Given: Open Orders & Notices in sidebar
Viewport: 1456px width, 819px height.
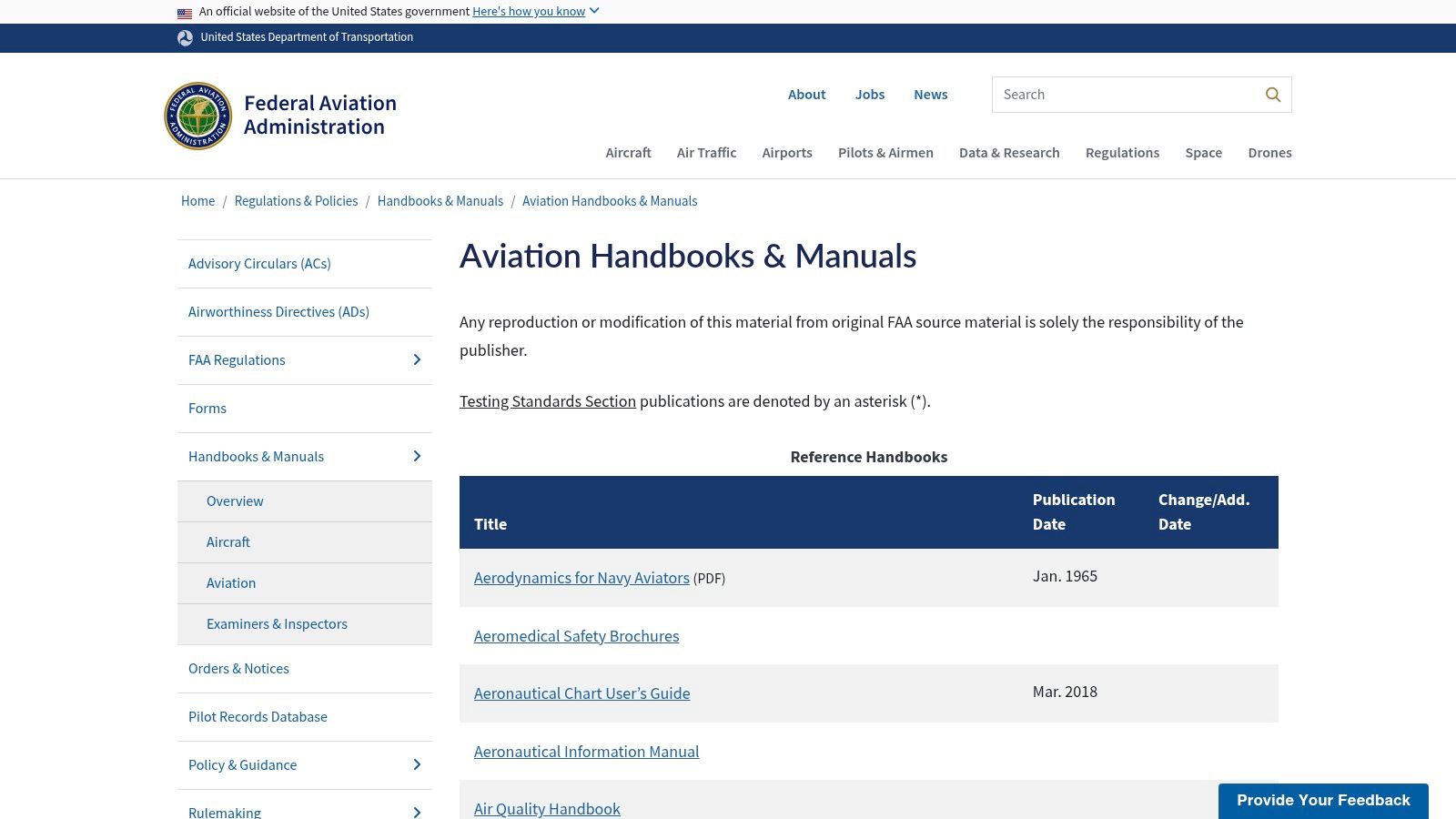Looking at the screenshot, I should [238, 669].
